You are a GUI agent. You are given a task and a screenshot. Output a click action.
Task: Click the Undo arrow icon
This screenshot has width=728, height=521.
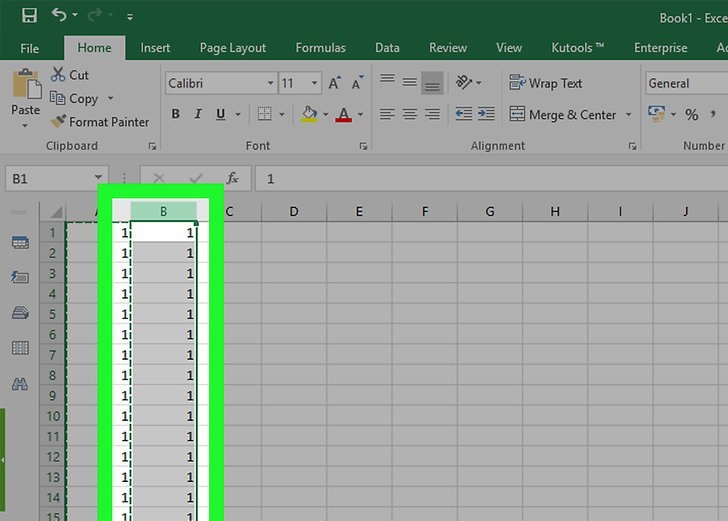click(59, 15)
